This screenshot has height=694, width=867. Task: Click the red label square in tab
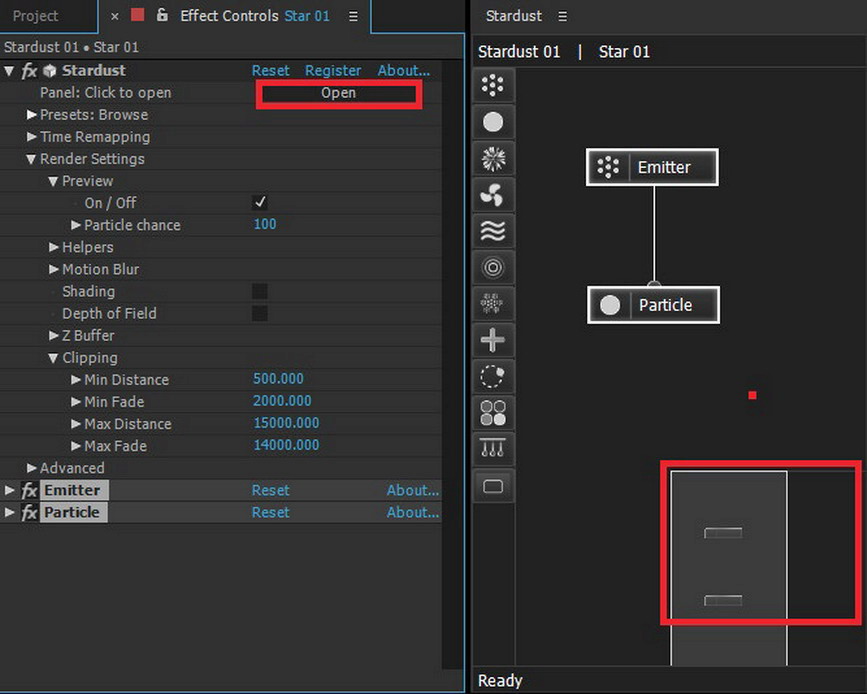[138, 15]
